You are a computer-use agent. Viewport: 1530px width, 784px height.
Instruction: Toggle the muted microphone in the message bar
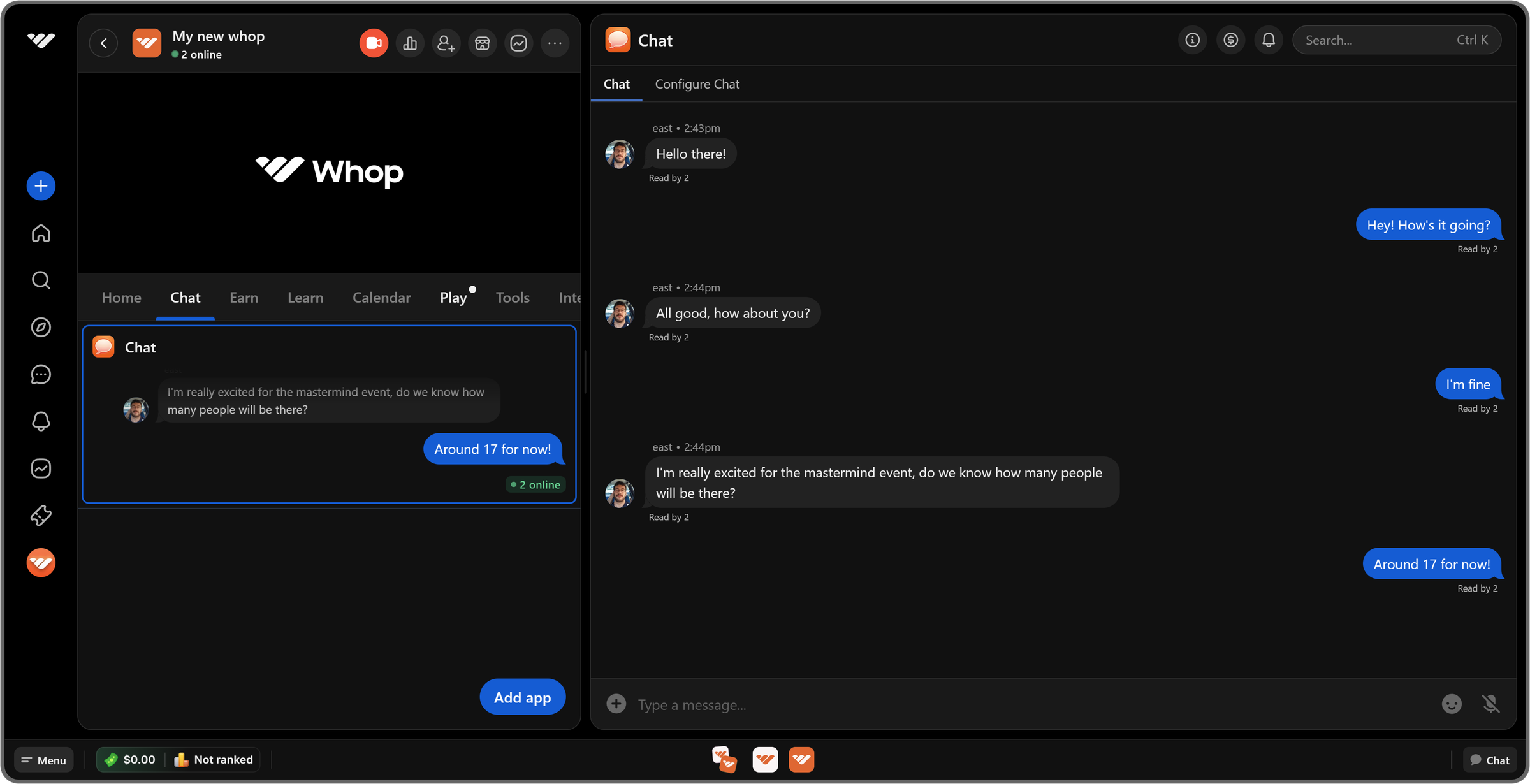click(1492, 704)
